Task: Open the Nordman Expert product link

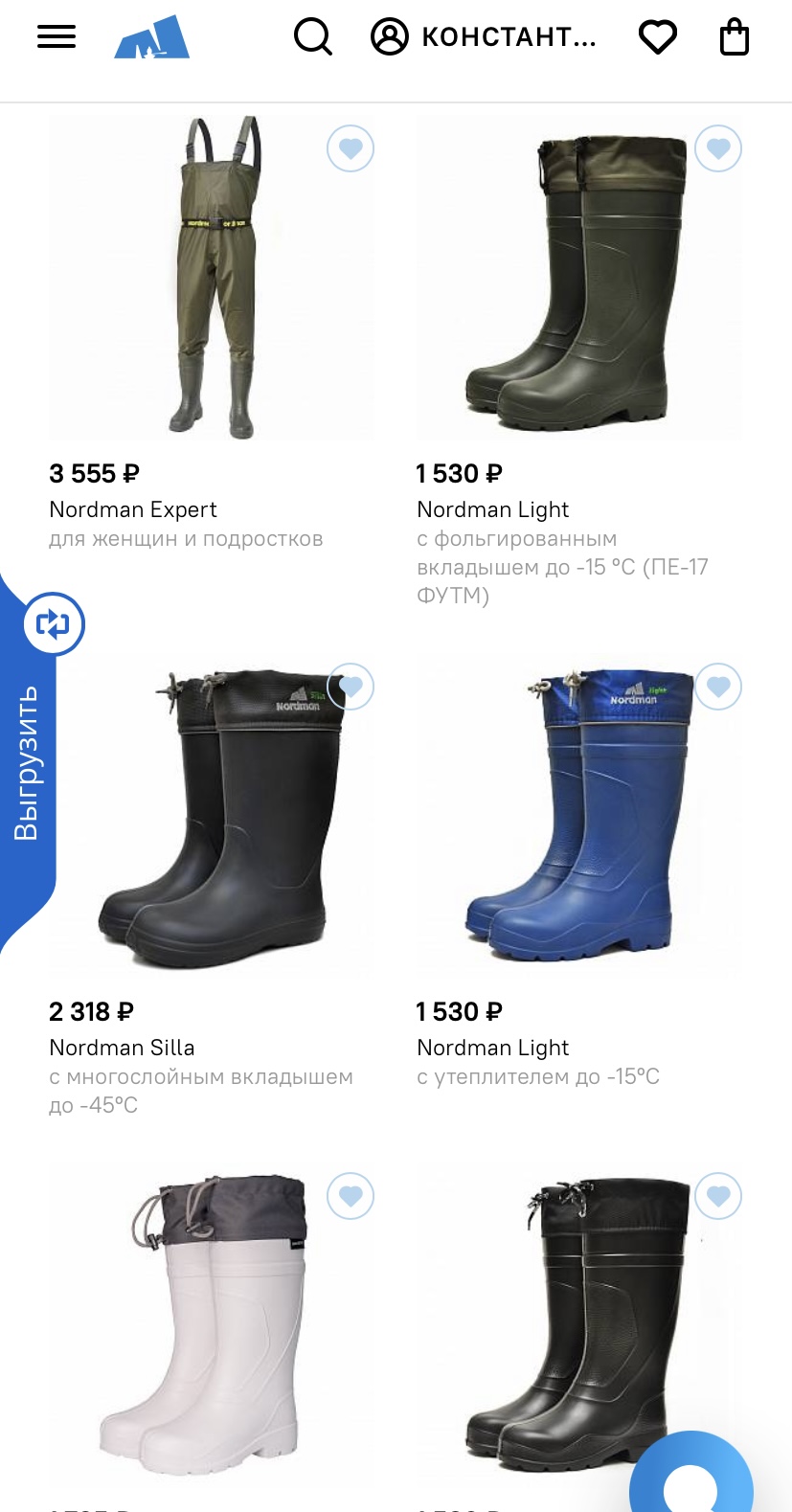Action: coord(133,509)
